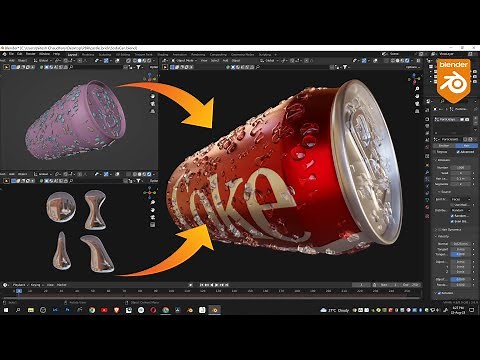Switch to the Shading workspace tab

(163, 54)
